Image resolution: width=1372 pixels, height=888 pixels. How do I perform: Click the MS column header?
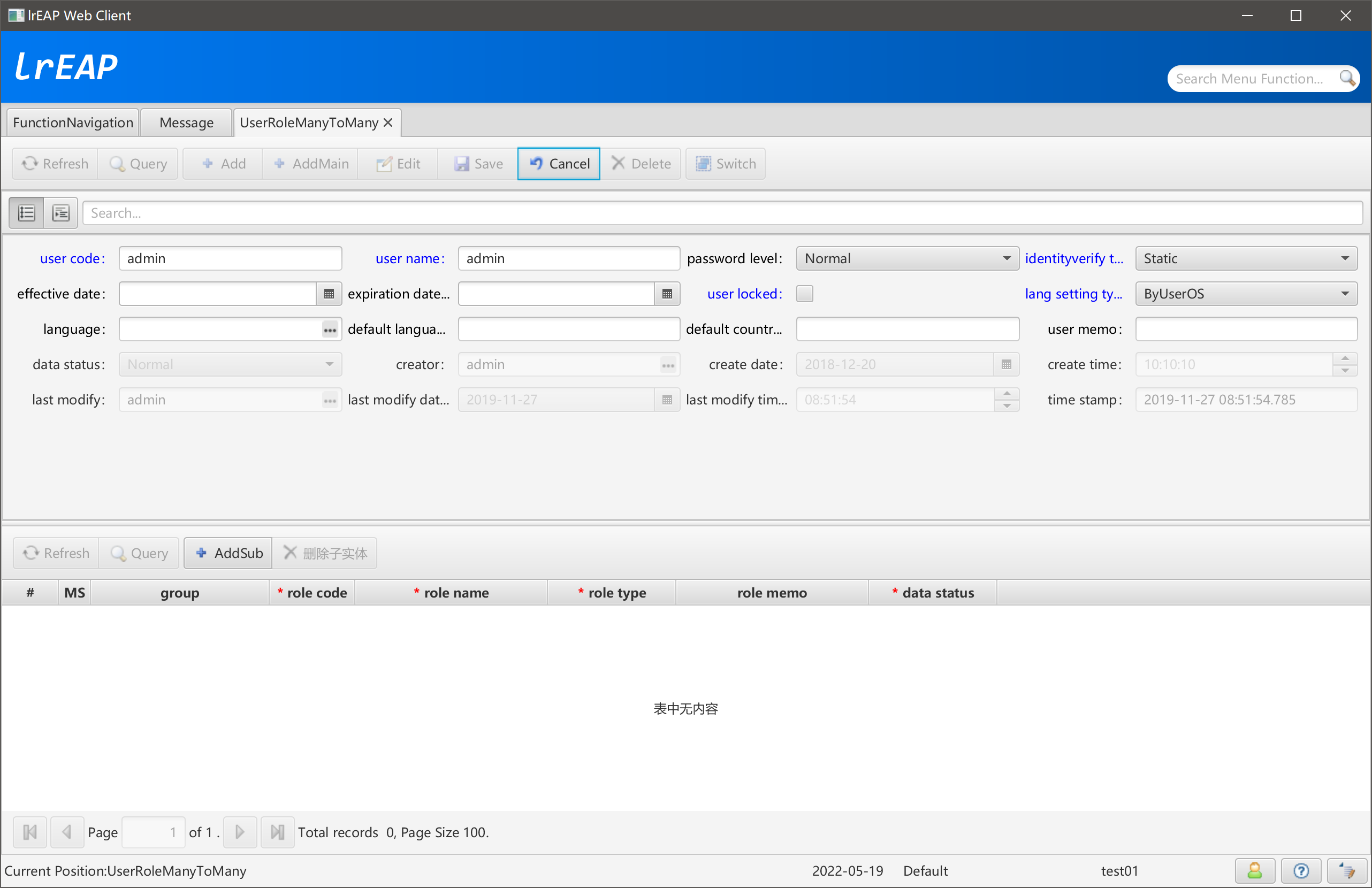point(74,593)
